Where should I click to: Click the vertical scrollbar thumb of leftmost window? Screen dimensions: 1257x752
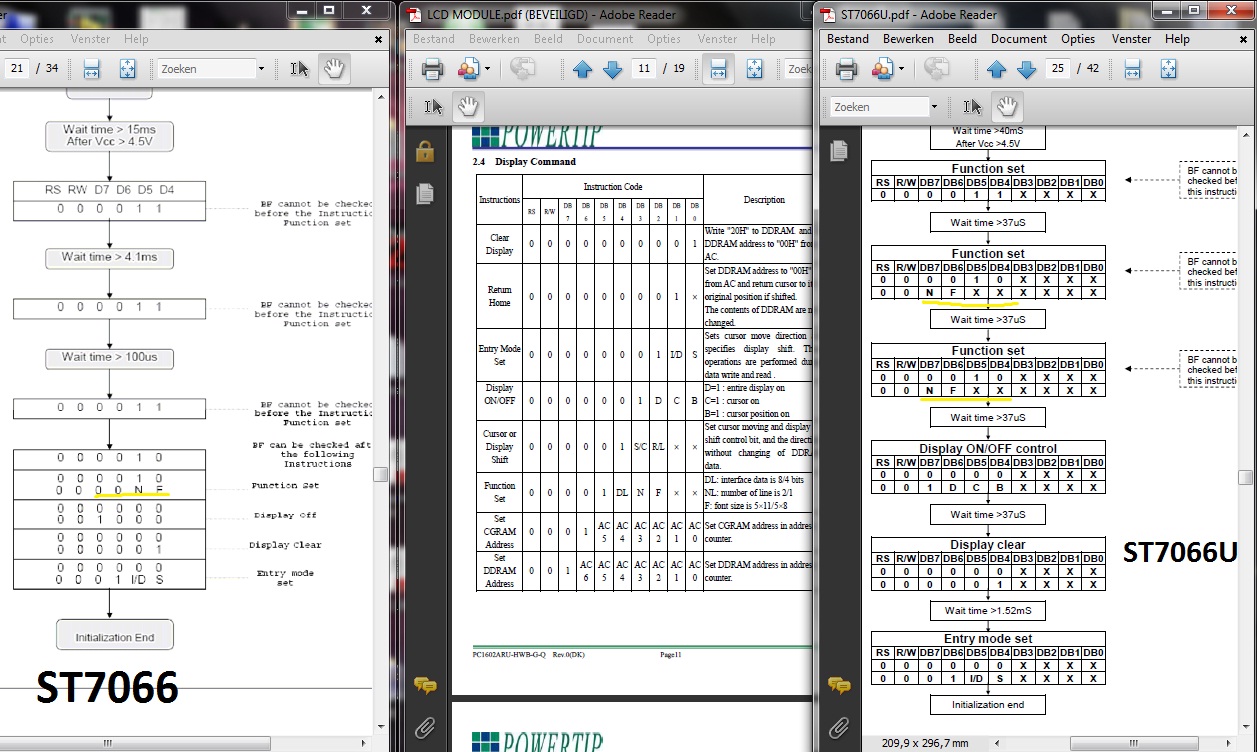[x=381, y=476]
